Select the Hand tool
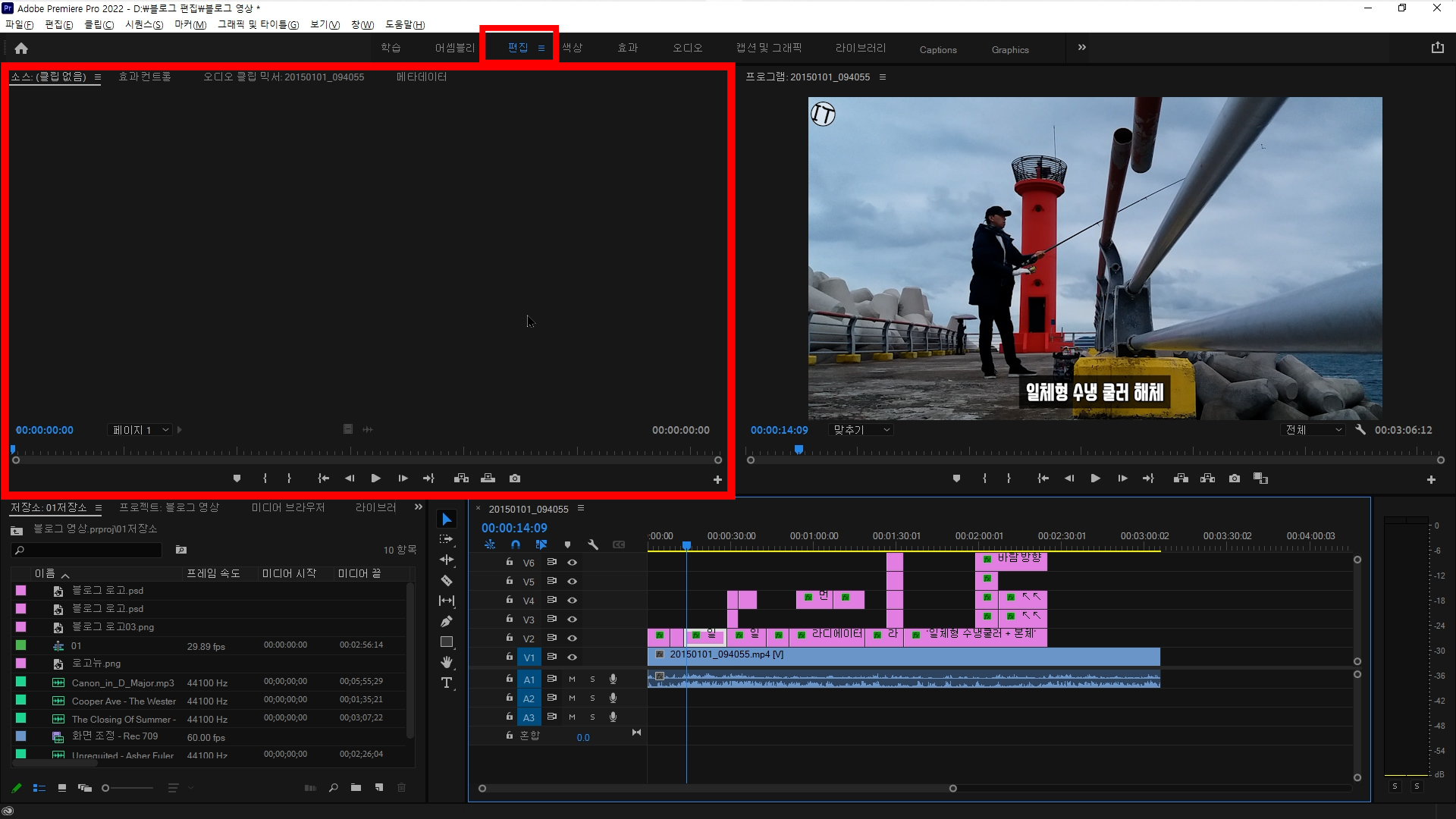 (x=447, y=662)
